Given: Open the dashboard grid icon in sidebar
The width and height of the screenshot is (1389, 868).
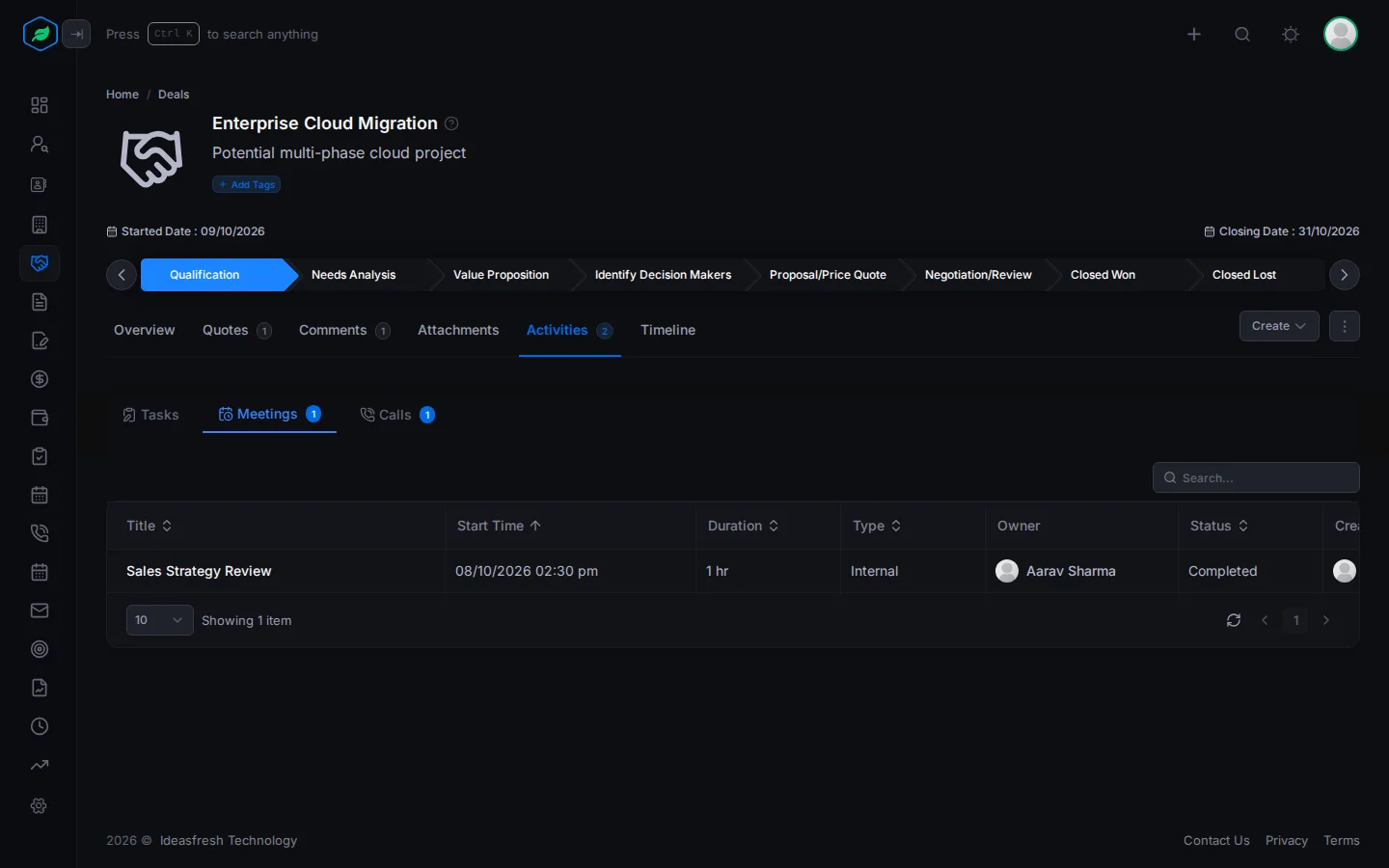Looking at the screenshot, I should 40,105.
